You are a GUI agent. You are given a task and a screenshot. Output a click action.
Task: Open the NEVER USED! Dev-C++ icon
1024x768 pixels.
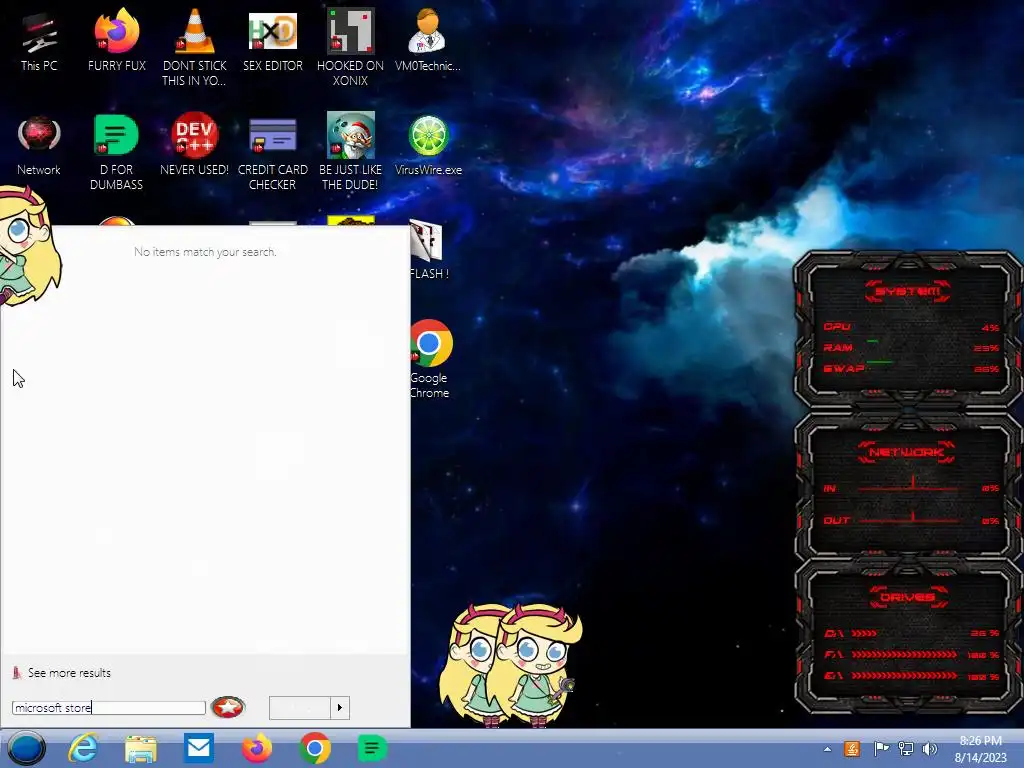click(x=194, y=145)
